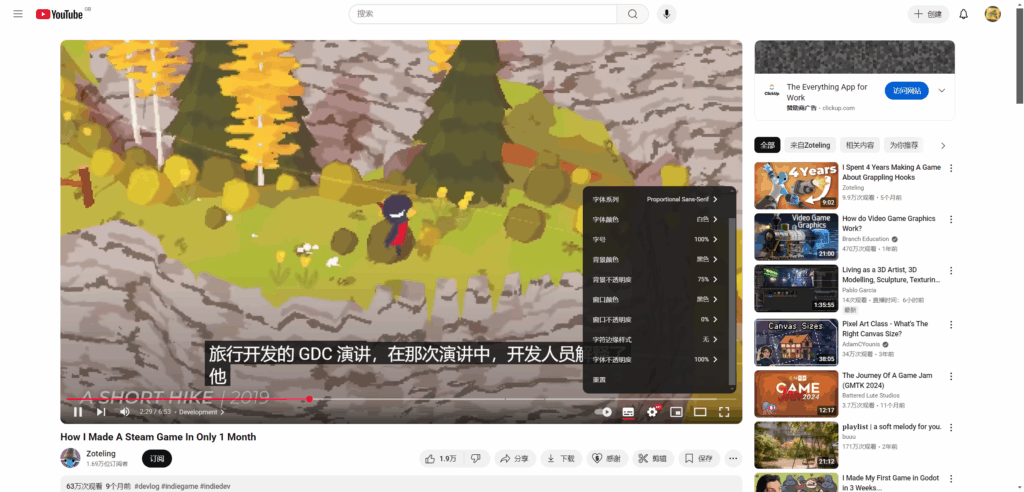Viewport: 1024px width, 492px height.
Task: Open Zoteling channel avatar
Action: pyautogui.click(x=71, y=458)
